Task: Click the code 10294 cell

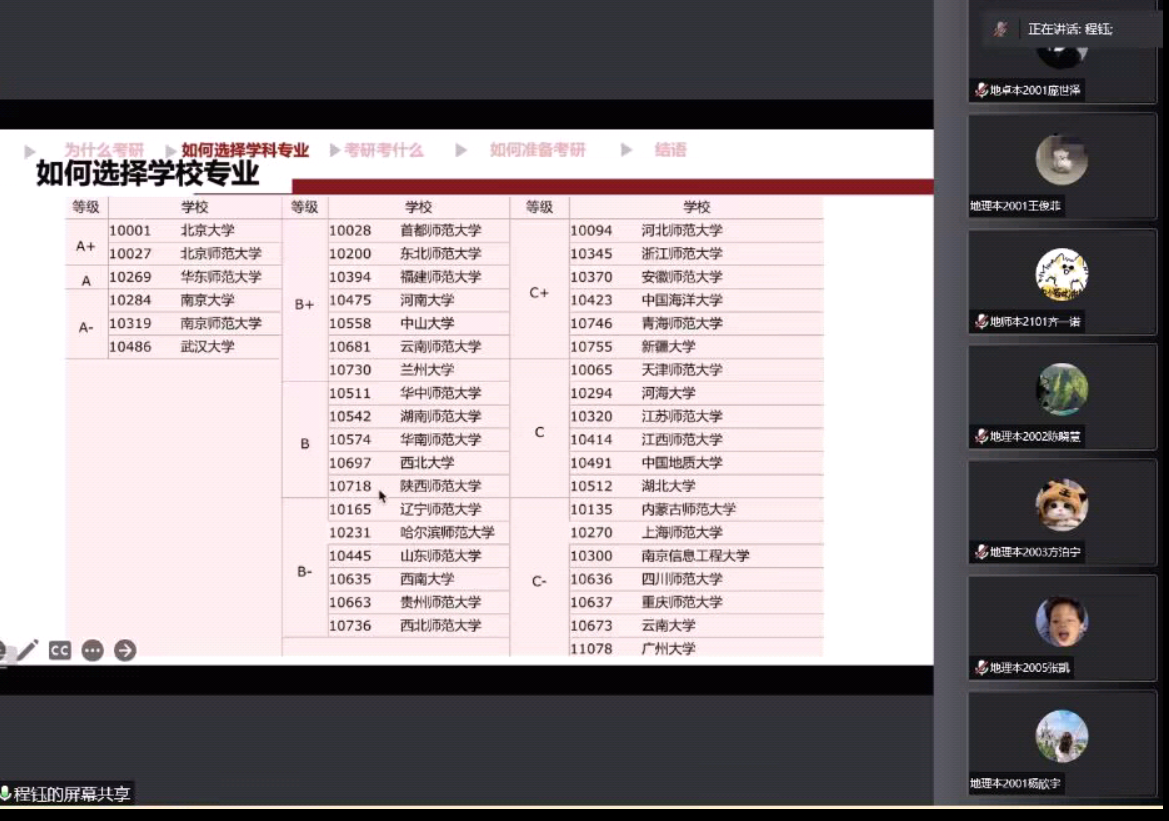Action: tap(591, 393)
